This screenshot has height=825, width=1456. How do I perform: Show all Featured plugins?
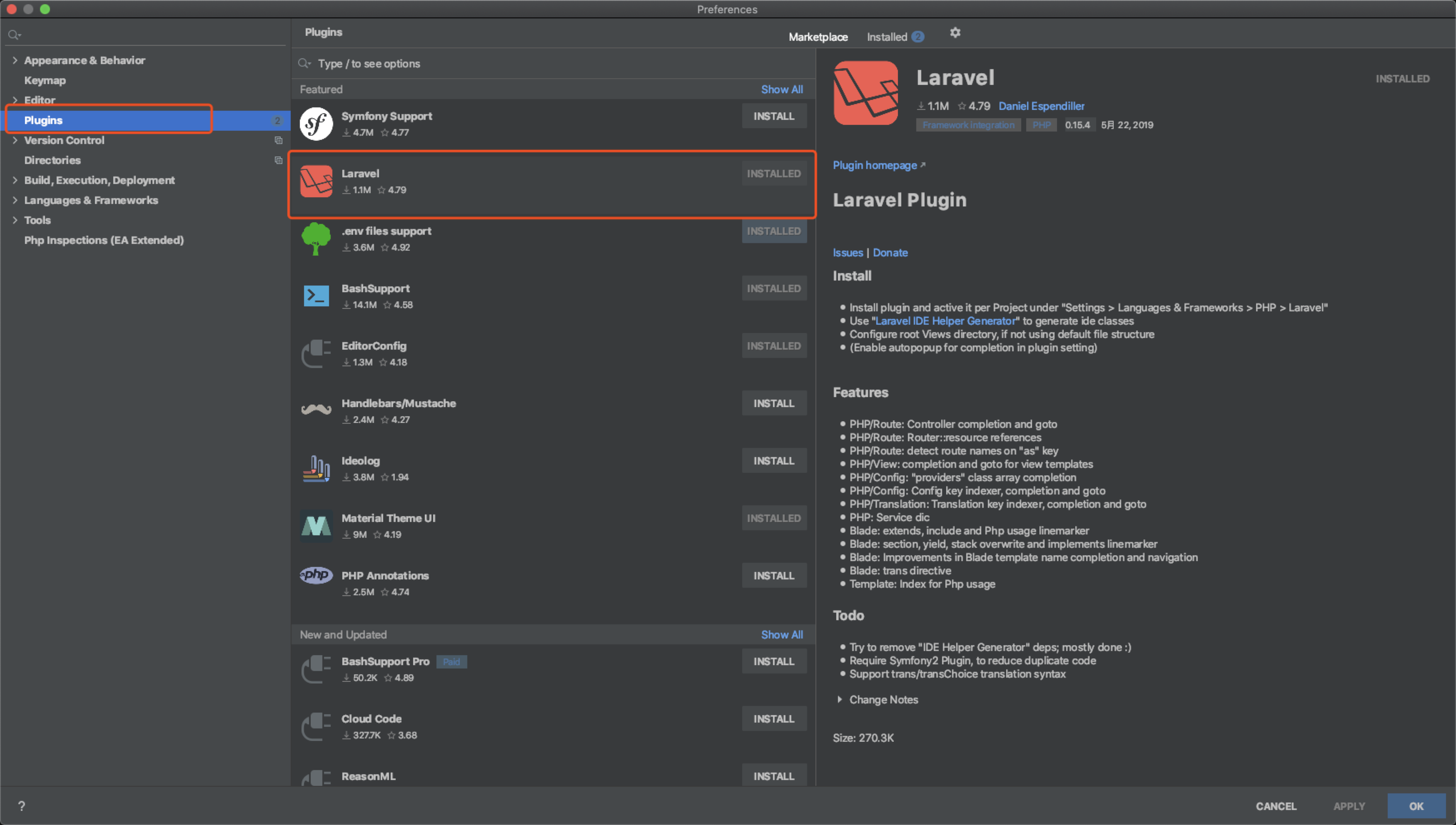coord(782,89)
